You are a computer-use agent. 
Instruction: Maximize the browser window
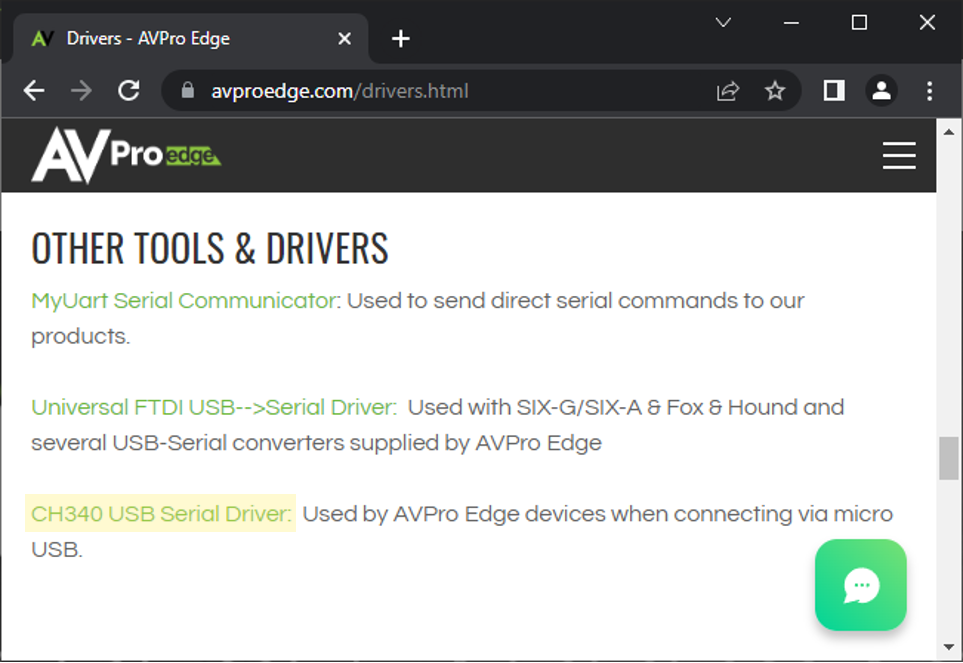click(x=859, y=23)
